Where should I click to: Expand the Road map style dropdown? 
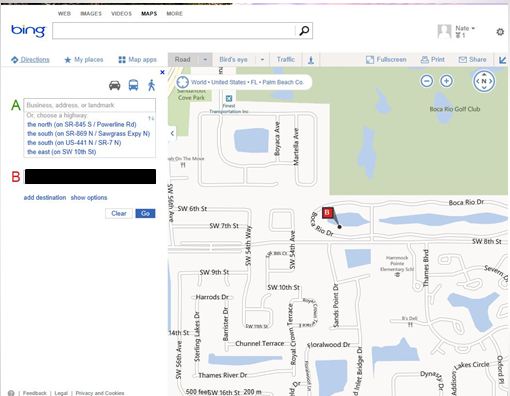tap(205, 60)
